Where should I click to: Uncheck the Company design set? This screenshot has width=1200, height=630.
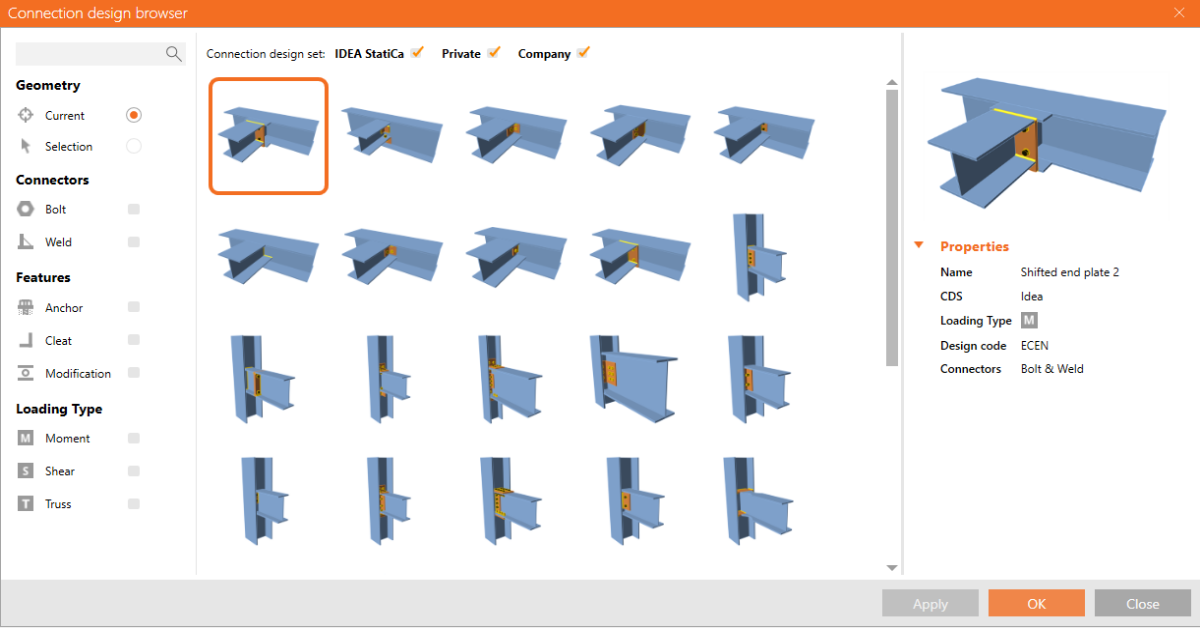click(583, 53)
